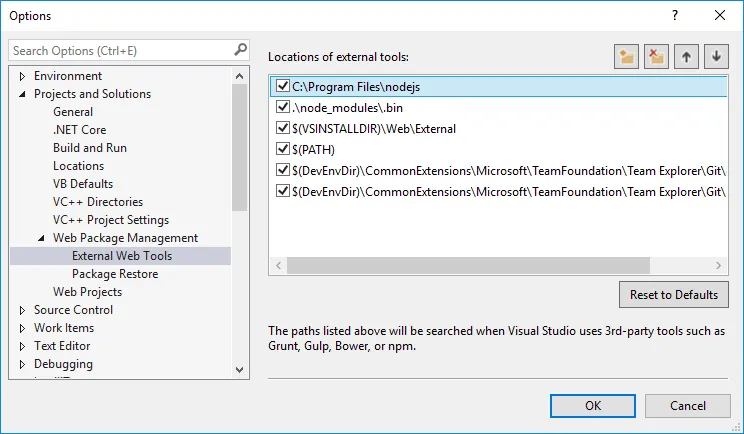Click the move down arrow icon
The height and width of the screenshot is (434, 744).
(x=716, y=57)
